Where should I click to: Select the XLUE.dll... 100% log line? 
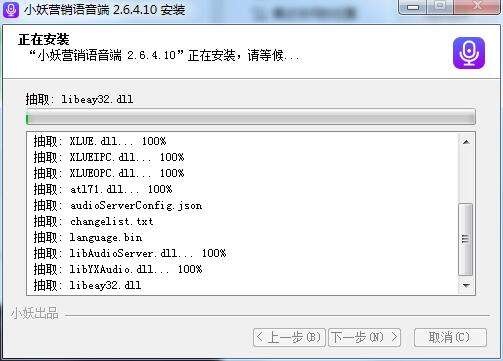(100, 141)
